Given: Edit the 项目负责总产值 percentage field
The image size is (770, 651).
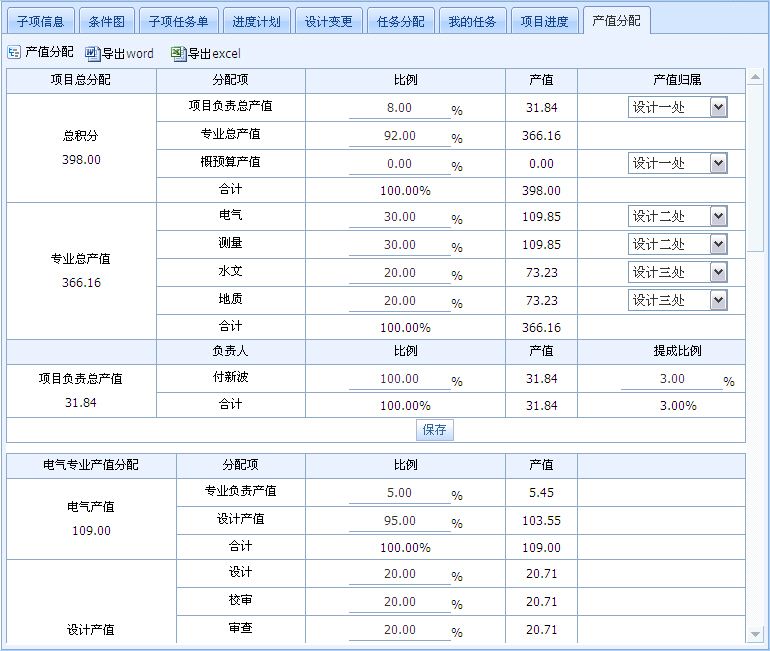Looking at the screenshot, I should (399, 108).
